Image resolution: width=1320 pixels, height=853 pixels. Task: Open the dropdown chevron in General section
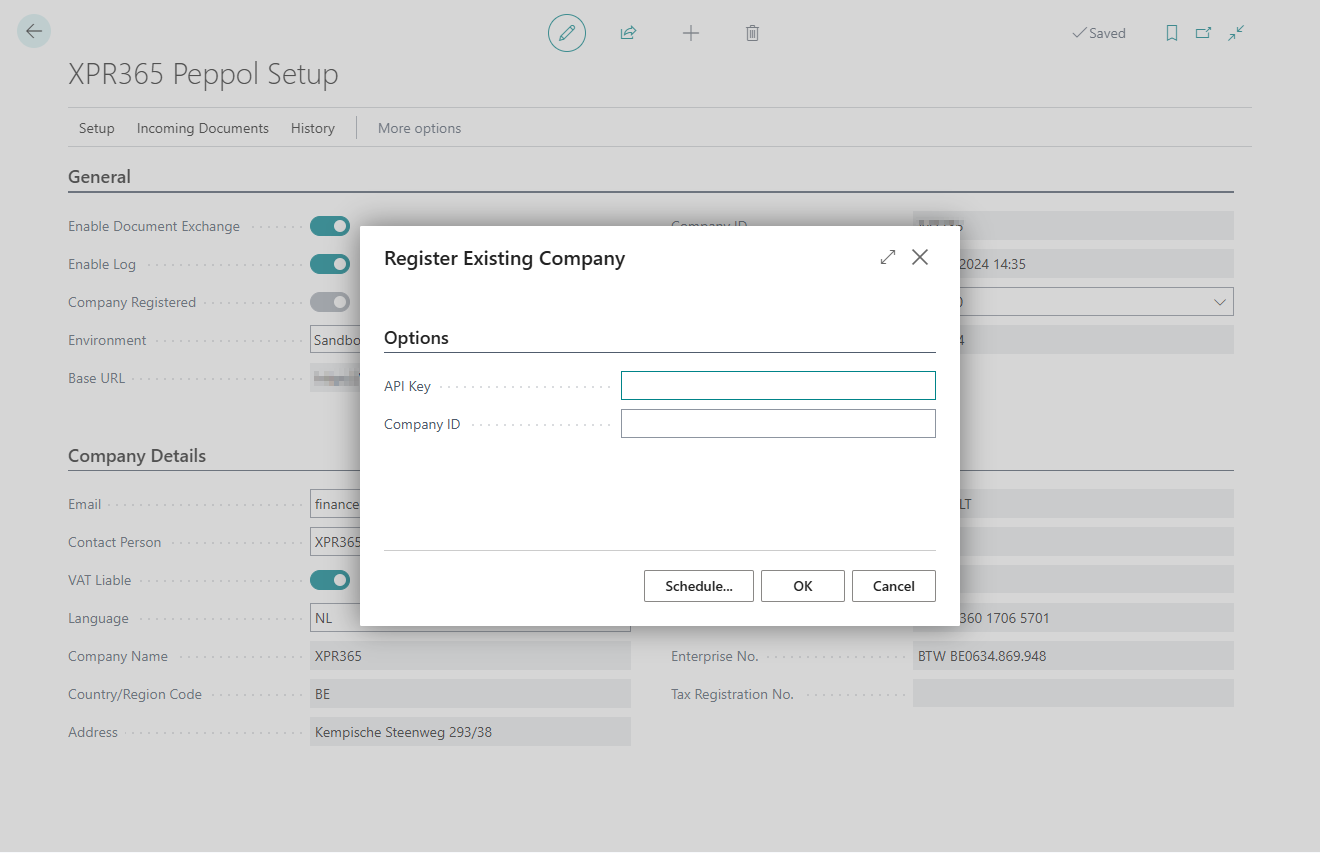(1220, 302)
